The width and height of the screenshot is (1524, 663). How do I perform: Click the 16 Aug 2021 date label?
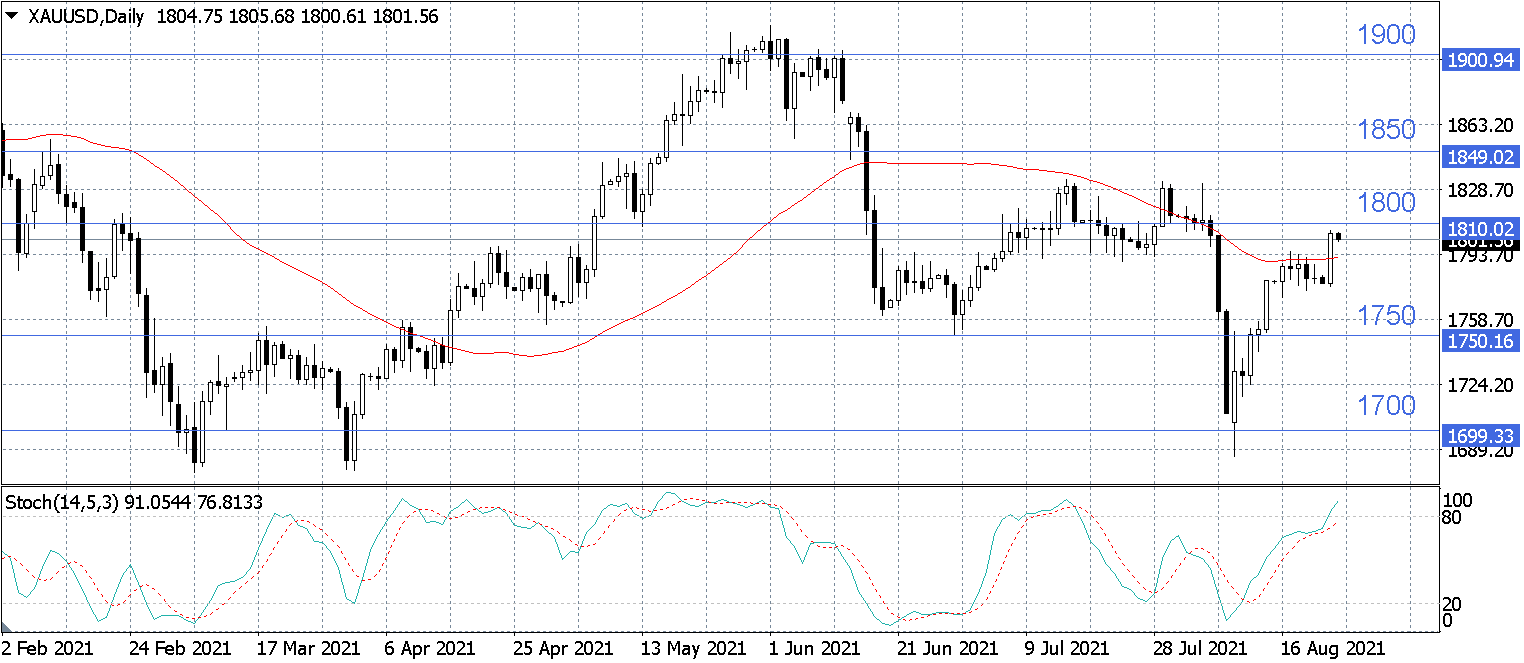[1335, 648]
